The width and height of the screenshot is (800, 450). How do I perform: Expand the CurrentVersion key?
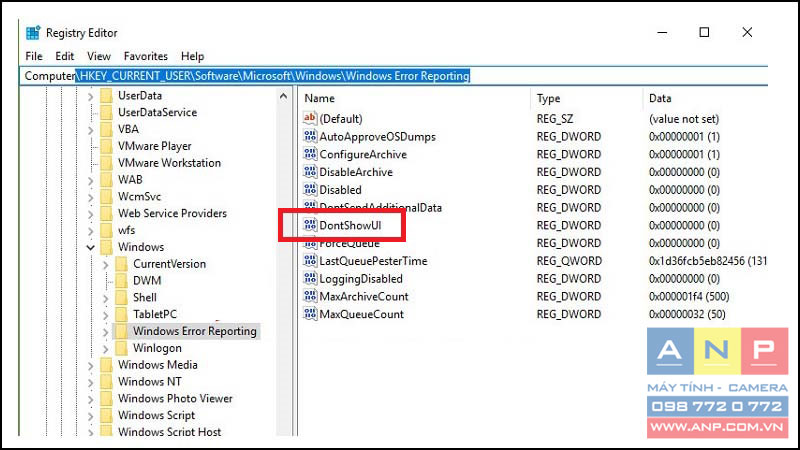tap(106, 264)
